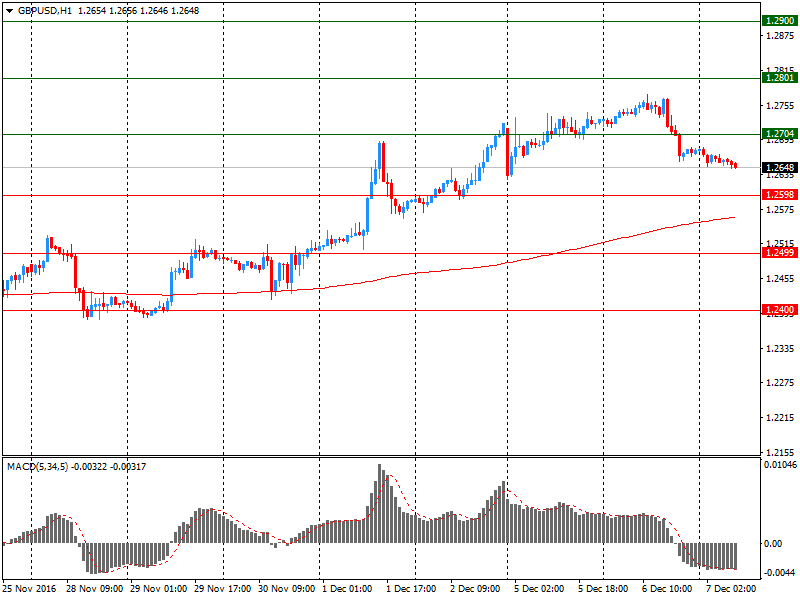800x600 pixels.
Task: Select the 30 Nov 09:00 time label
Action: point(287,589)
